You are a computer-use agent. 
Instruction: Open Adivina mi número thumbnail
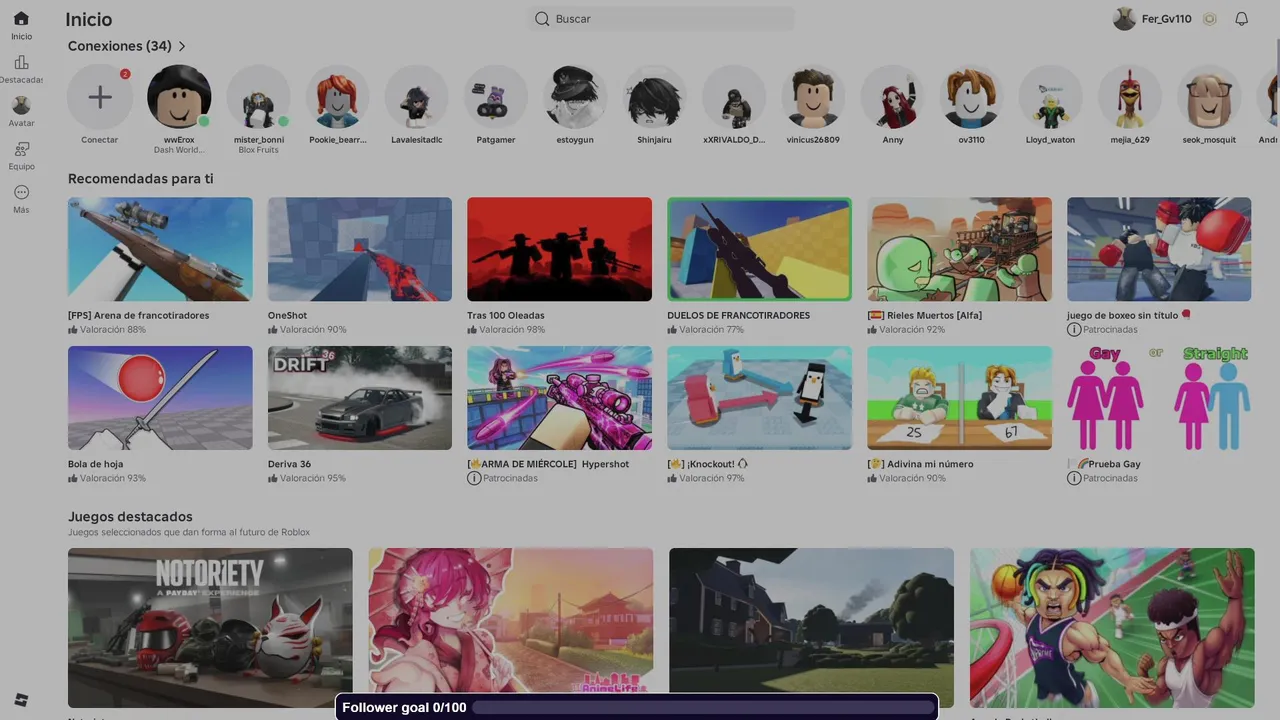tap(960, 398)
